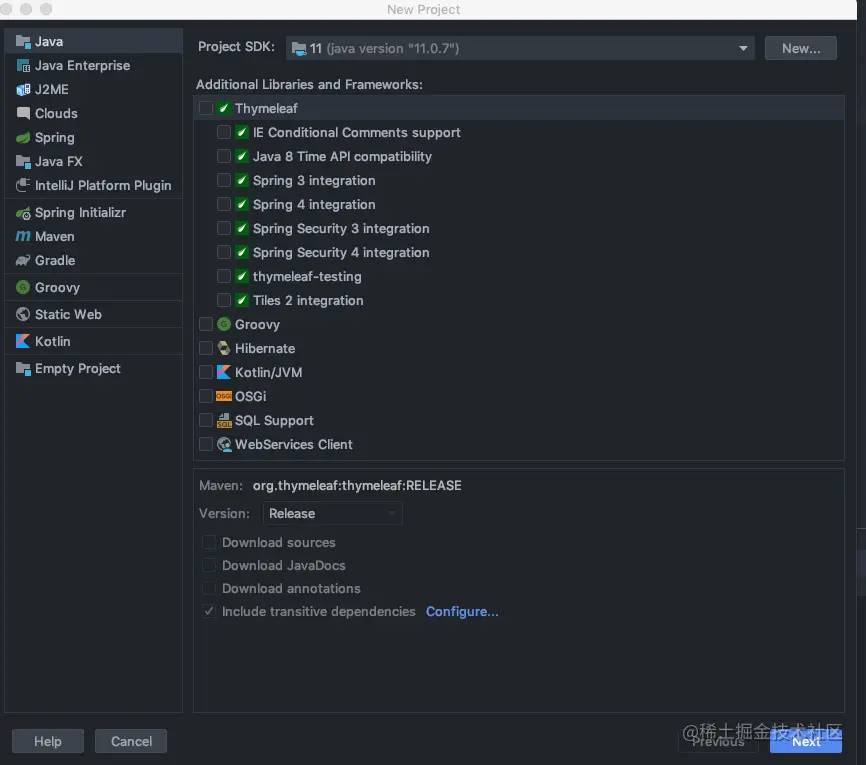Viewport: 866px width, 765px height.
Task: Open the Configure... link
Action: point(462,611)
